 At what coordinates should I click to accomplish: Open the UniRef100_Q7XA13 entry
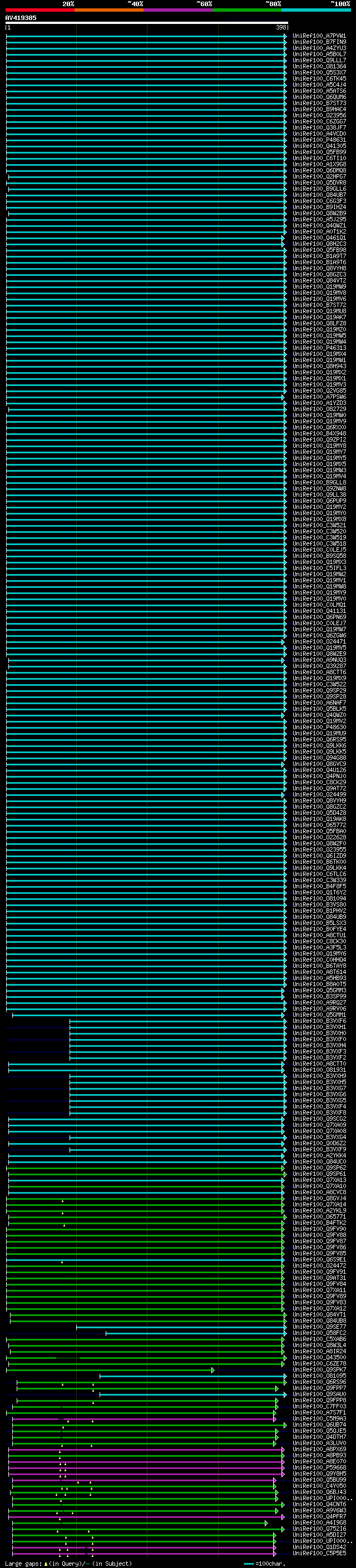(319, 1180)
